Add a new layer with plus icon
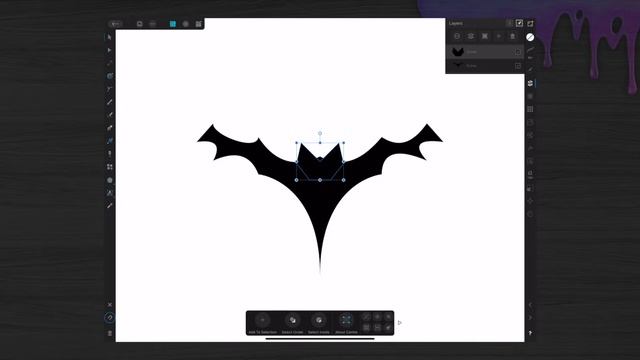Screen dimensions: 640x360 (x=498, y=36)
